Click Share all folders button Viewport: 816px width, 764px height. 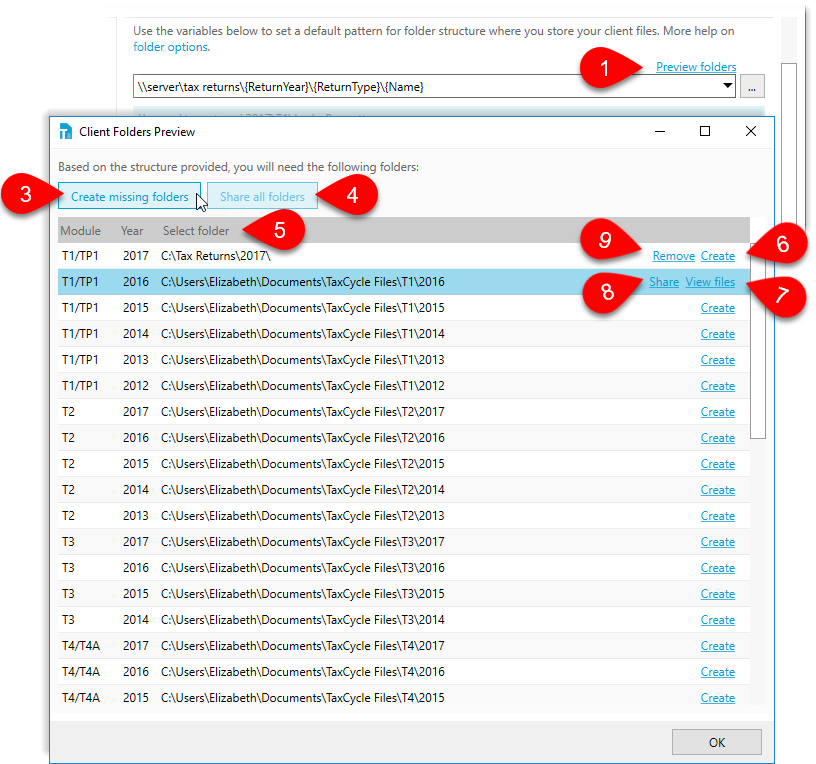(262, 196)
